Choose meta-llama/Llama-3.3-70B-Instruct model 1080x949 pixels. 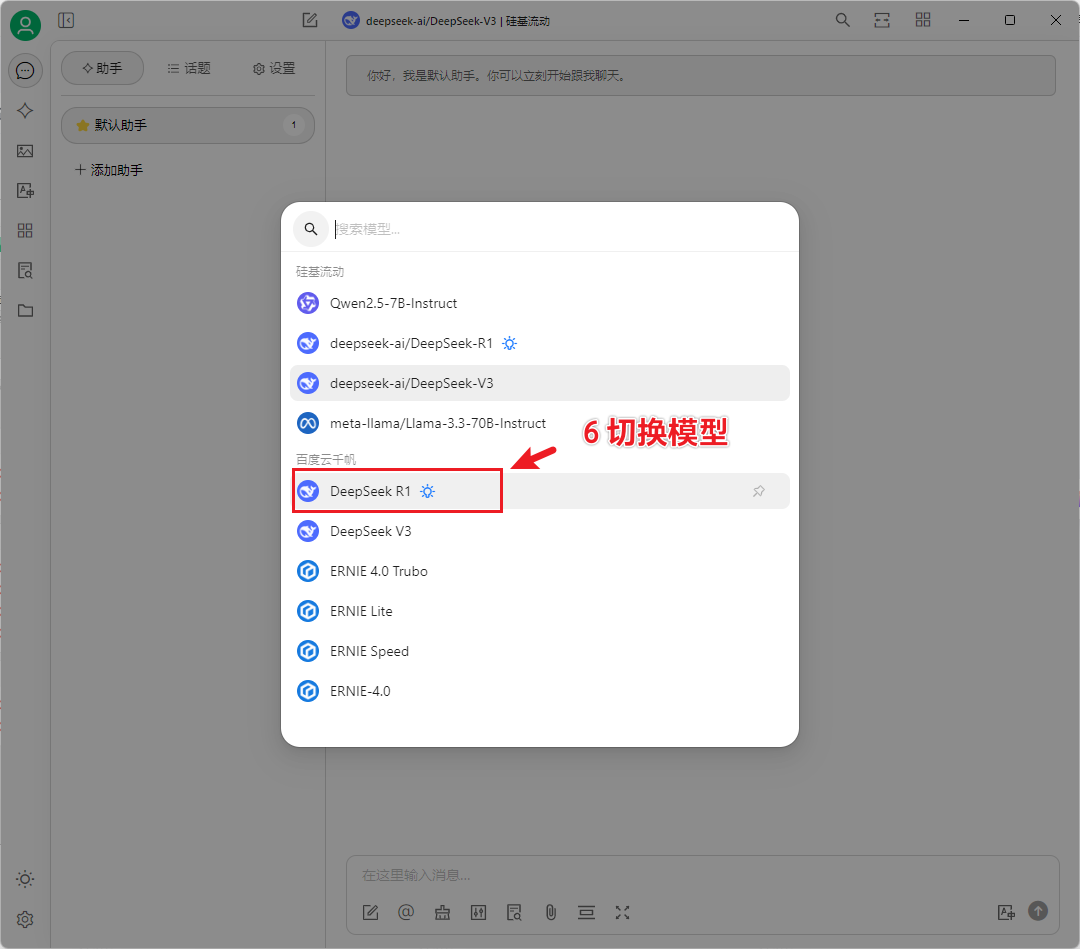[540, 423]
